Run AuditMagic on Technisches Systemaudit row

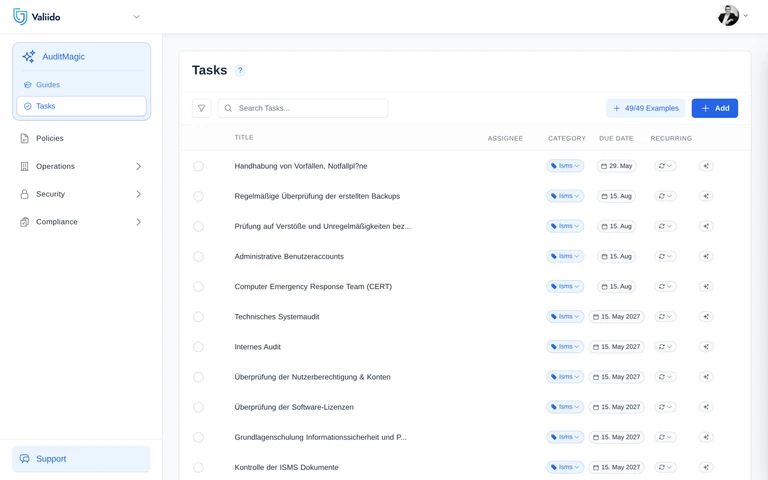click(706, 317)
